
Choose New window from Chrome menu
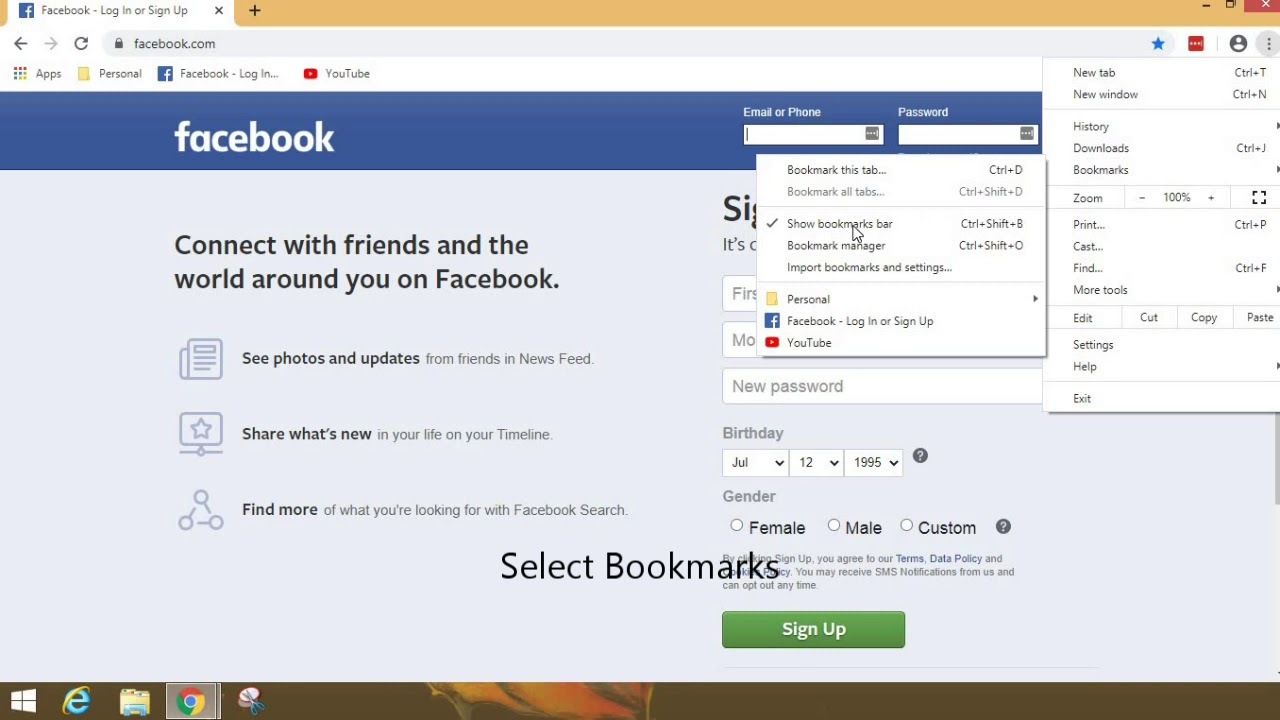pyautogui.click(x=1162, y=95)
